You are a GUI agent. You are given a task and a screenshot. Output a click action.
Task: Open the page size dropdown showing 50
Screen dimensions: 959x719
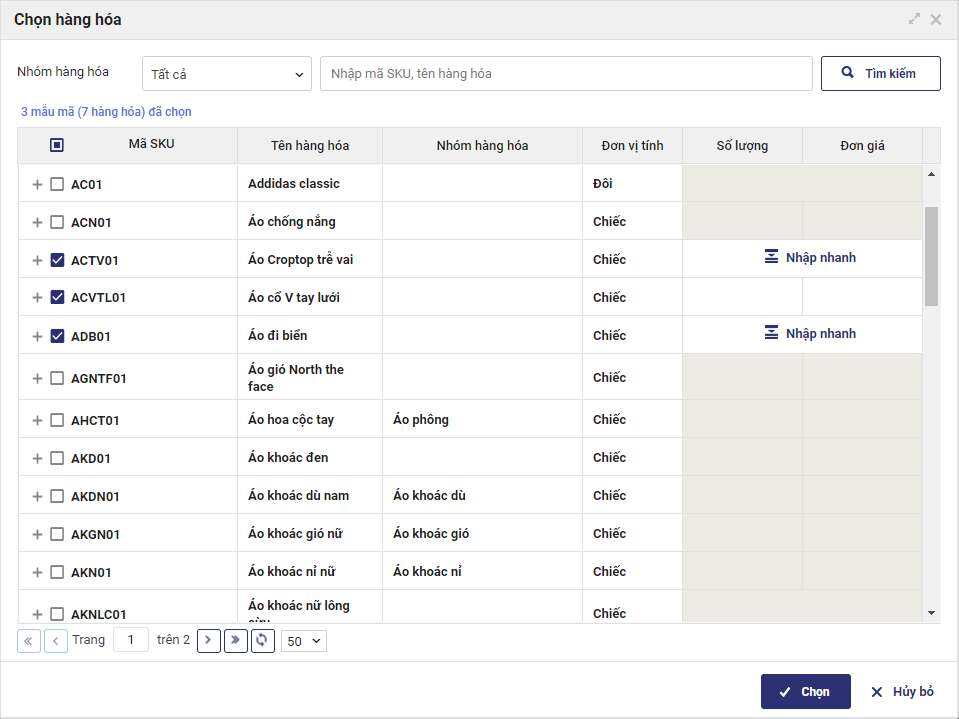[x=304, y=641]
